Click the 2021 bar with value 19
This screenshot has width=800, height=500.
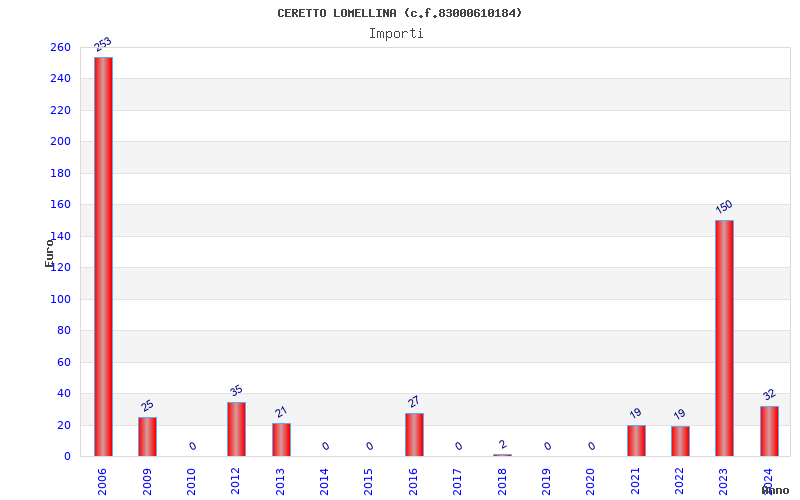tap(636, 441)
